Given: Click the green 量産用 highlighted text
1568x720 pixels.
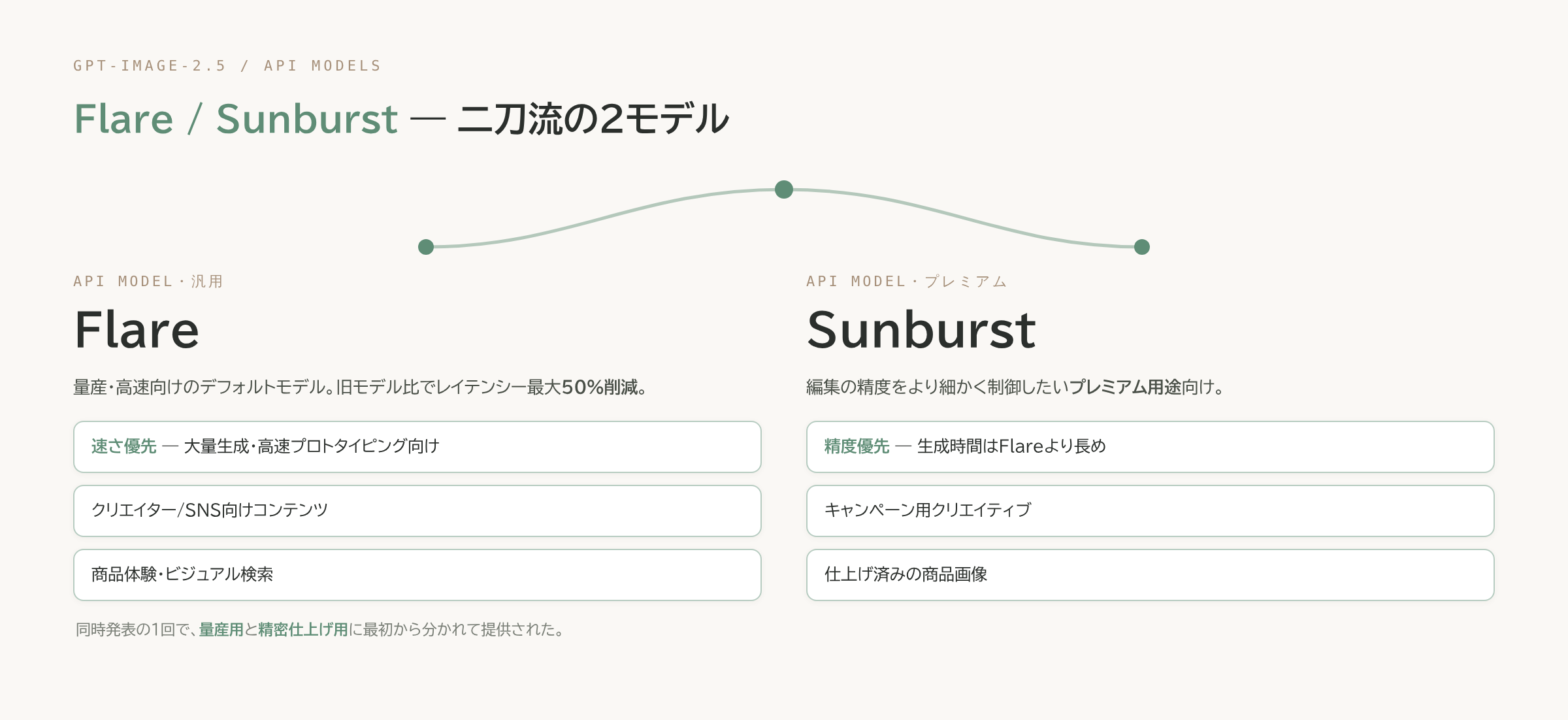Looking at the screenshot, I should [221, 630].
